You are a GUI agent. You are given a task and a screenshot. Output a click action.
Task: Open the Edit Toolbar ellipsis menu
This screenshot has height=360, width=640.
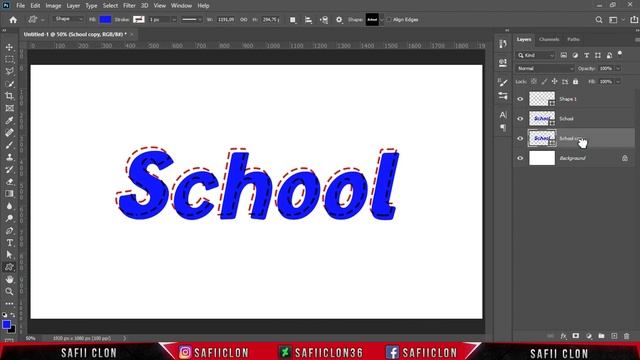click(9, 304)
